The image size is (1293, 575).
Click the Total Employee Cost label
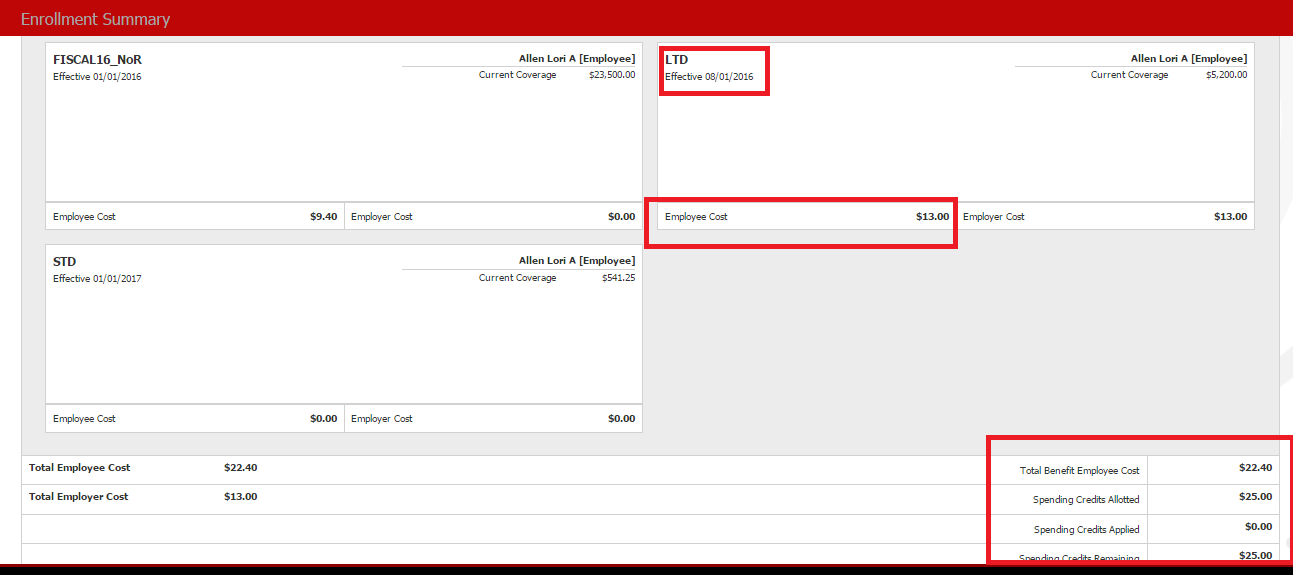[x=80, y=467]
